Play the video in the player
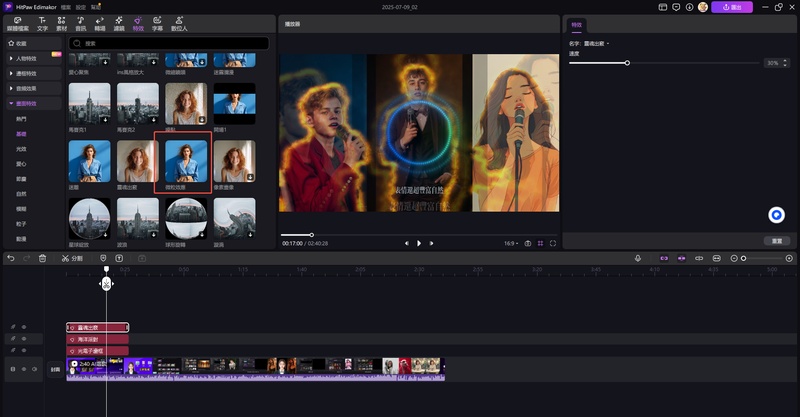800x417 pixels. 419,243
